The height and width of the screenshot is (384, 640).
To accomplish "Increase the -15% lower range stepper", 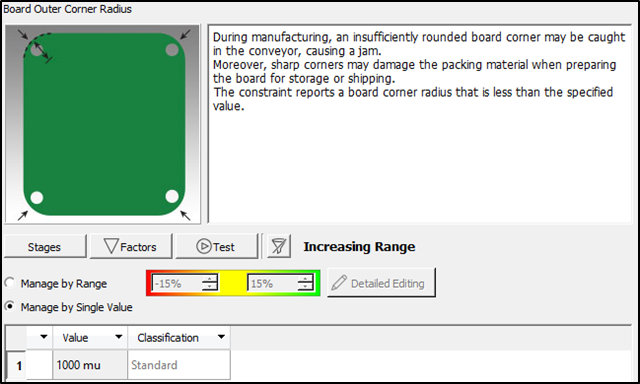I will pos(210,279).
